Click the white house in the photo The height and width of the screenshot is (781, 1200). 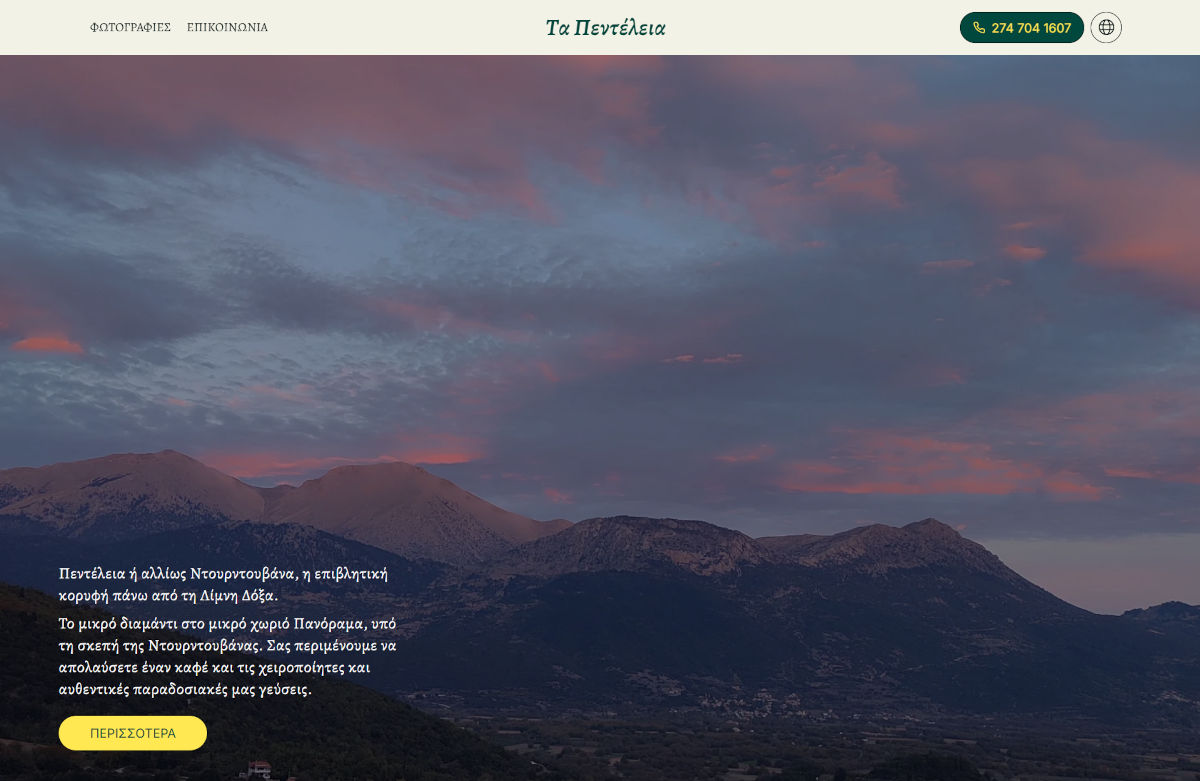tap(258, 769)
